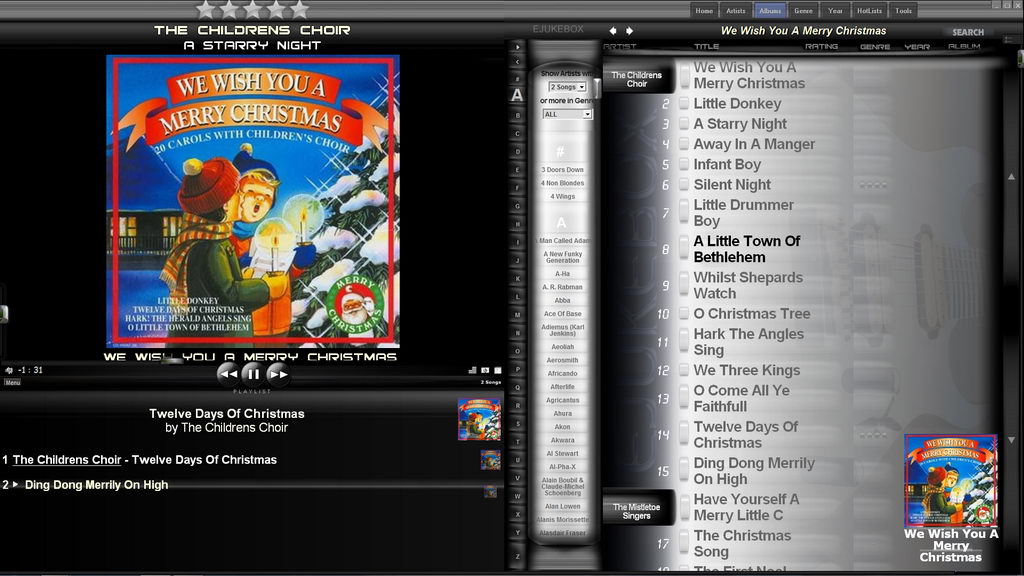Expand the collapse arrow above alphabet strip

click(x=517, y=47)
